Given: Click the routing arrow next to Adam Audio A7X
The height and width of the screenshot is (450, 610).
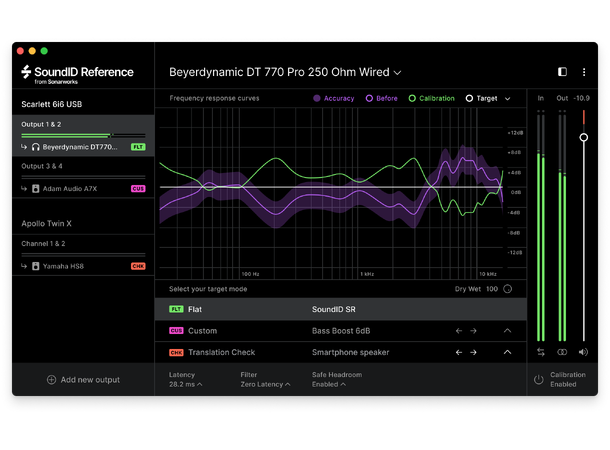Looking at the screenshot, I should click(x=24, y=189).
